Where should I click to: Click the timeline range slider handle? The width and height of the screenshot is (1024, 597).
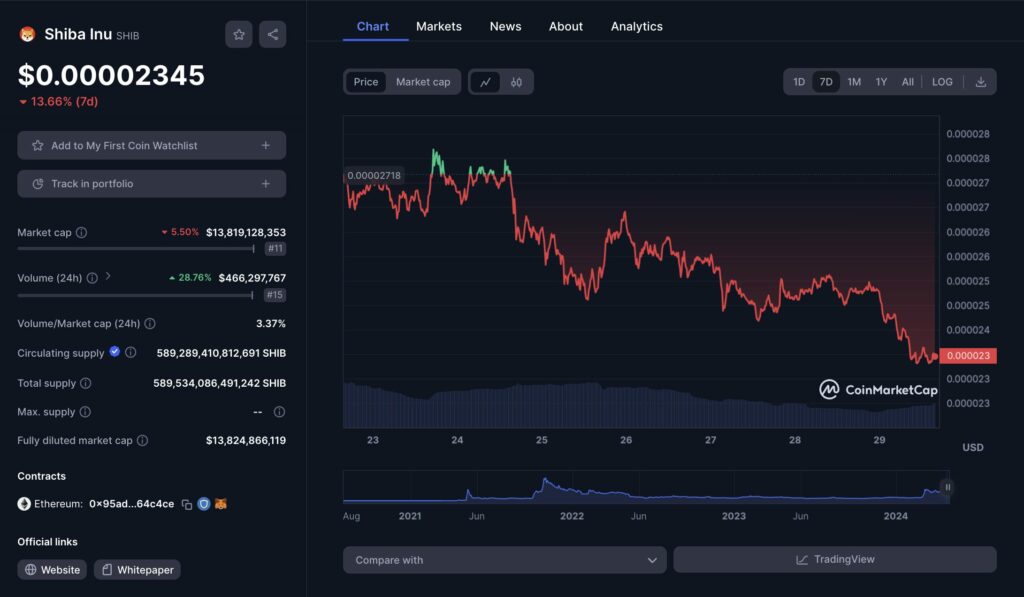(947, 487)
